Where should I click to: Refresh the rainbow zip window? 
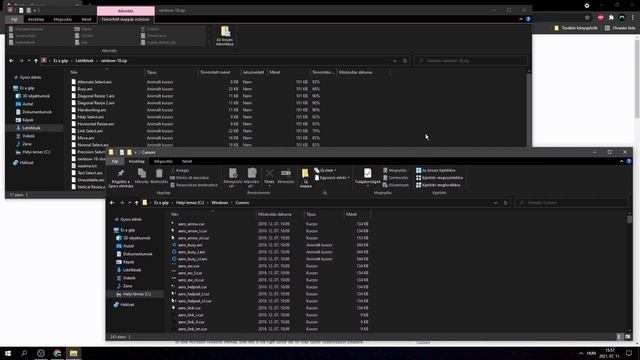point(405,61)
